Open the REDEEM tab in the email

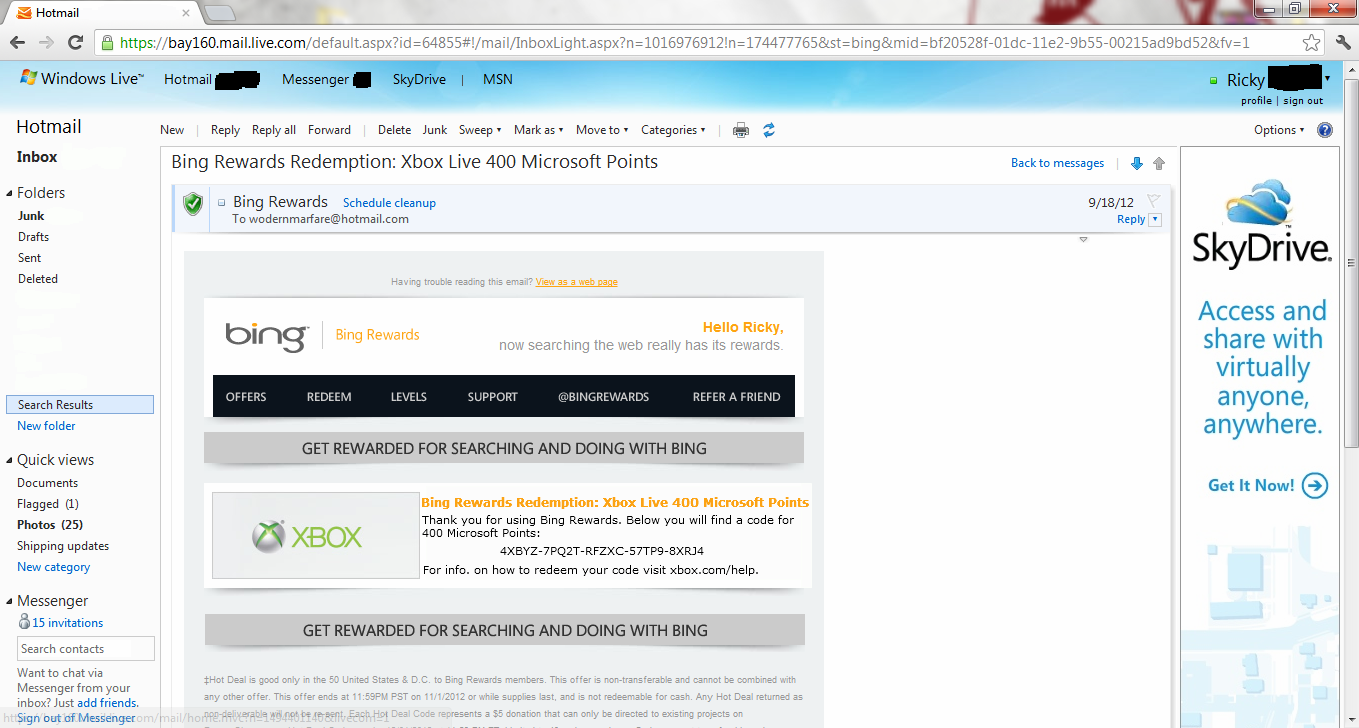[329, 397]
